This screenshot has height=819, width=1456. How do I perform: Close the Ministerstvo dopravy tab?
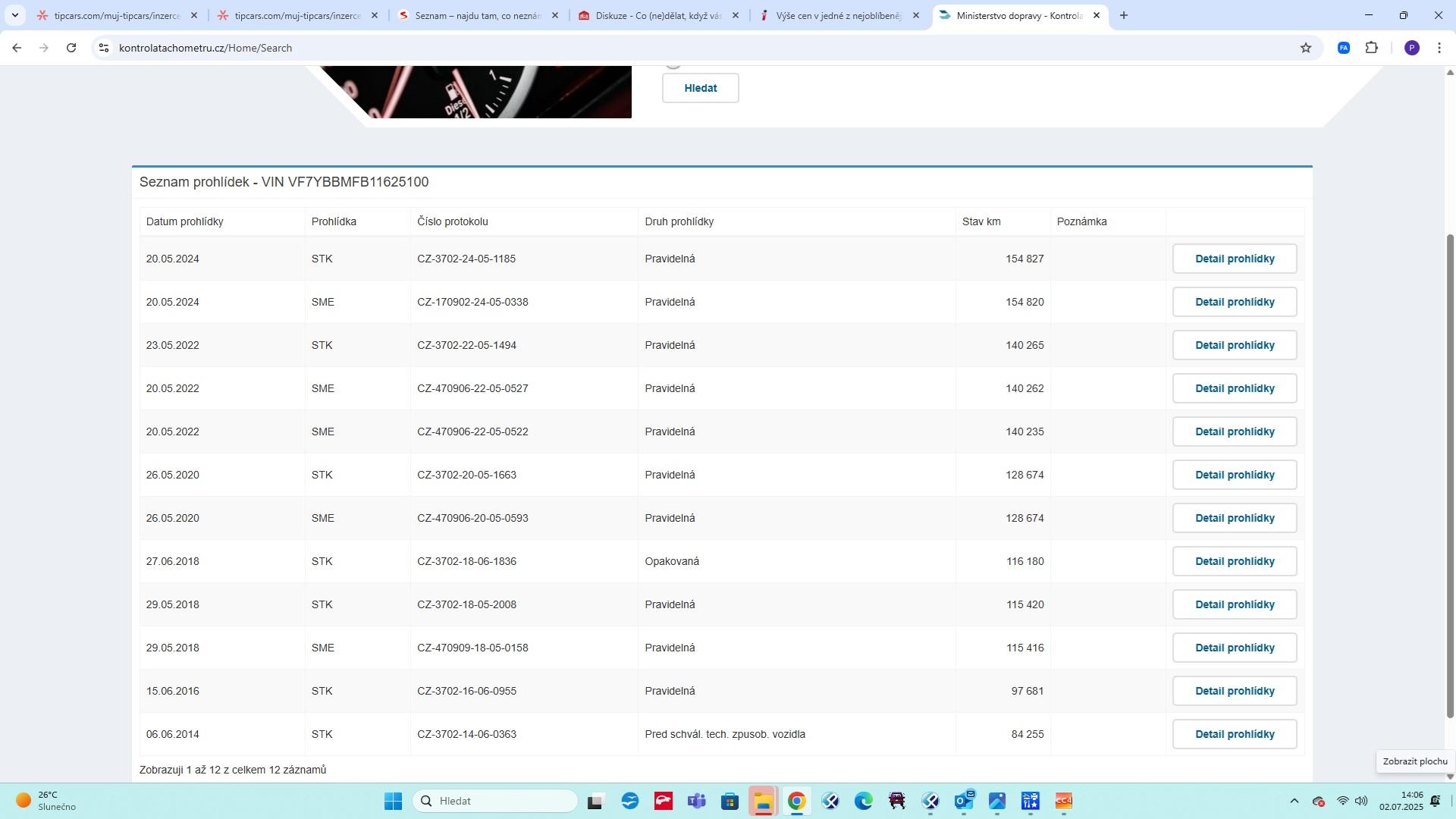click(x=1096, y=15)
